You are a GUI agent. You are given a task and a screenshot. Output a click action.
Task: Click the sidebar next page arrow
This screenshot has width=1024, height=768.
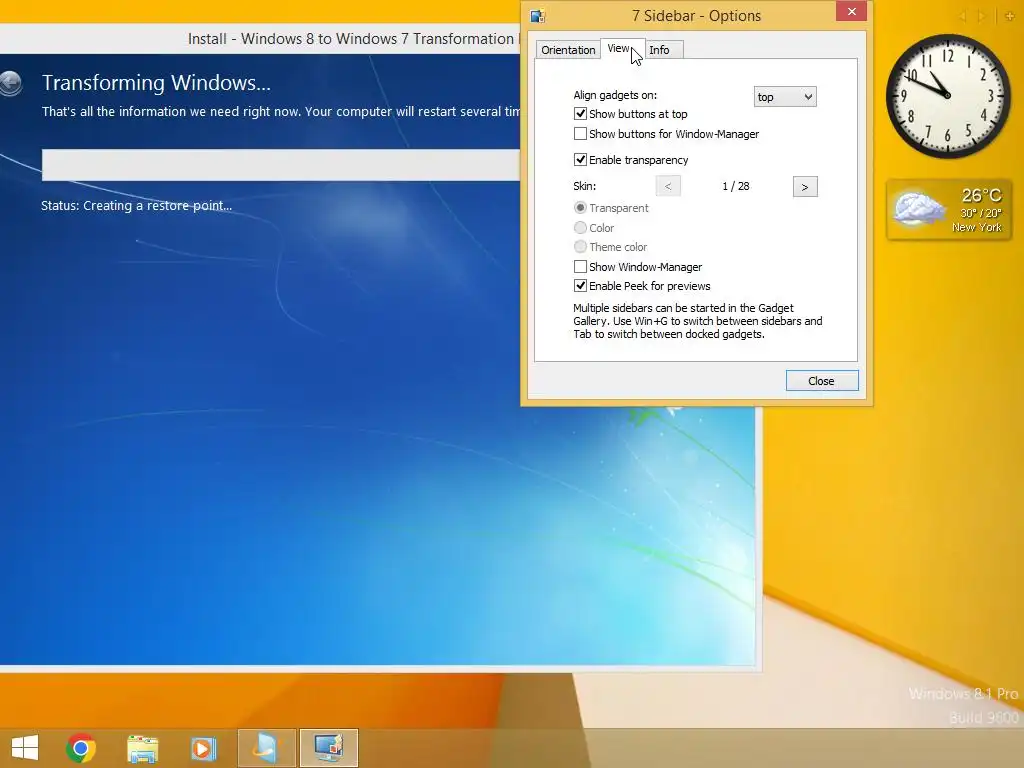(981, 16)
